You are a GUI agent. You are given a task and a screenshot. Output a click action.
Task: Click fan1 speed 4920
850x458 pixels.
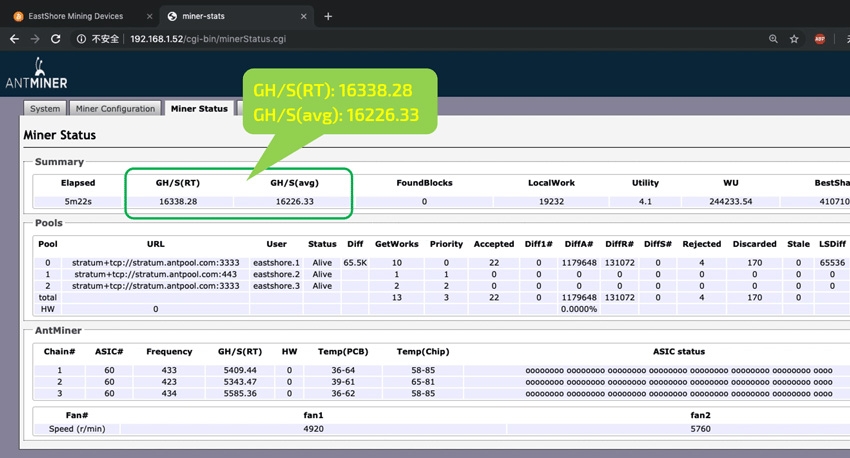(x=313, y=429)
